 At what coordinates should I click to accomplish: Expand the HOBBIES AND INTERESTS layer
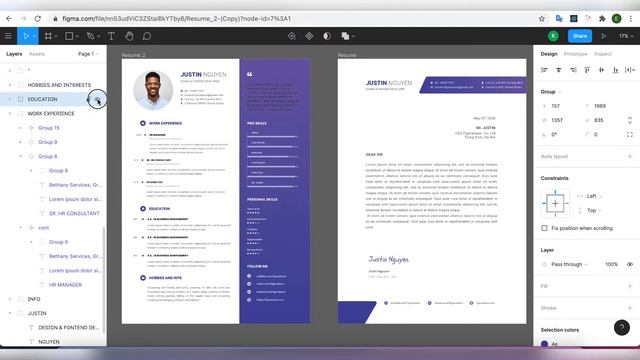point(10,85)
